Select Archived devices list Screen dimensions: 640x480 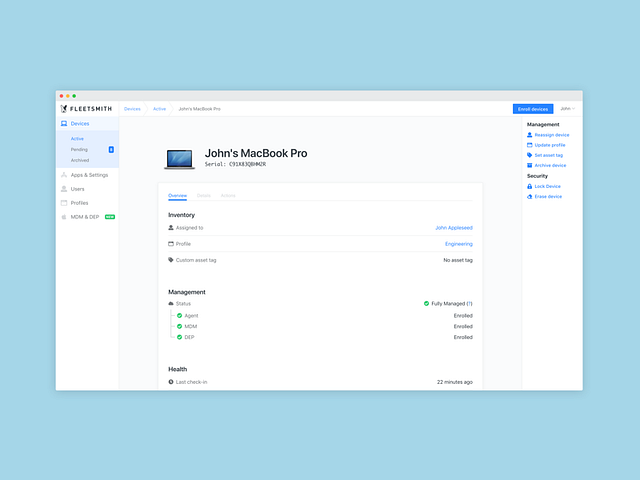(80, 160)
